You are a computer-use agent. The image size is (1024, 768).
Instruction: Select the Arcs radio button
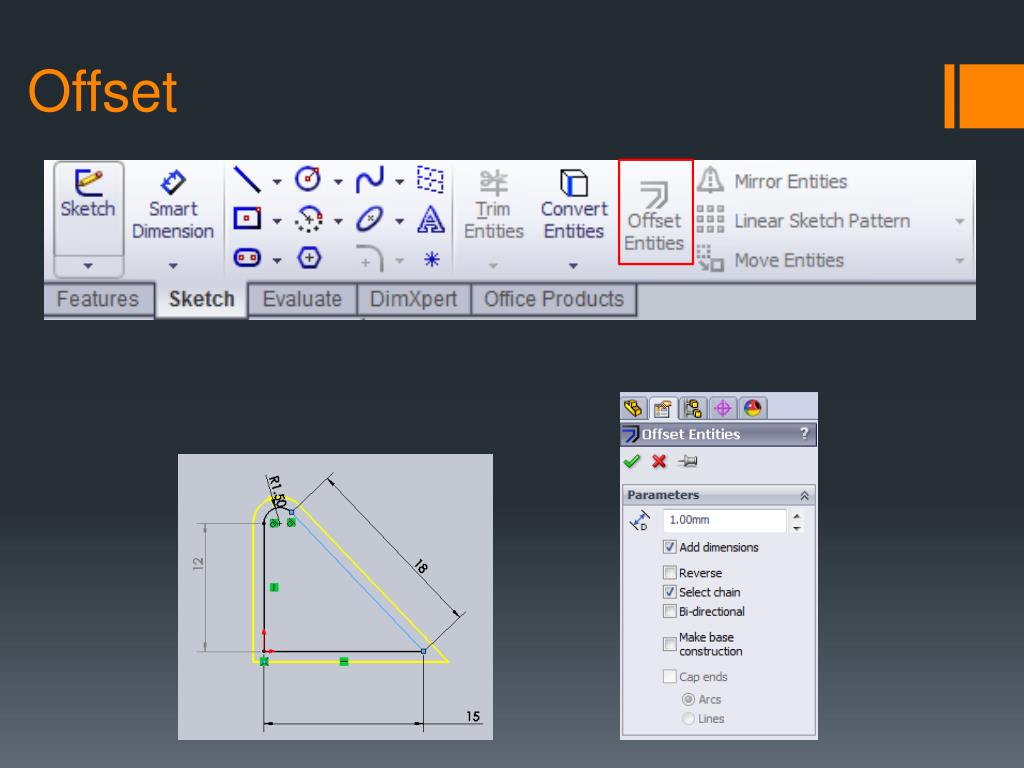pos(688,699)
